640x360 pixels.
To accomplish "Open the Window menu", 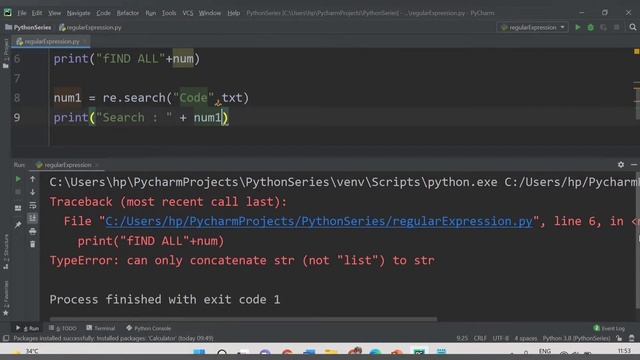I will pyautogui.click(x=210, y=13).
